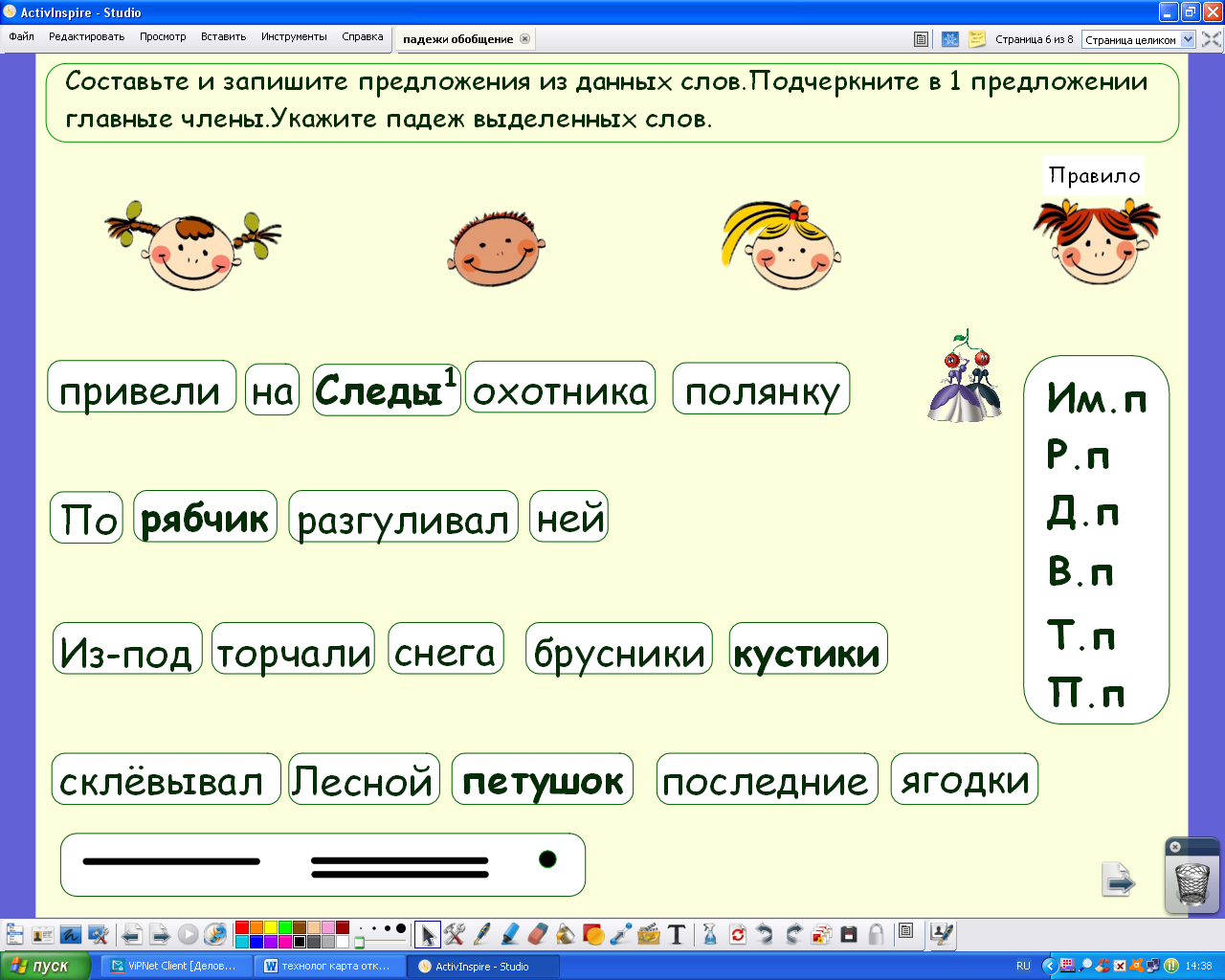Screen dimensions: 1225x980
Task: Activate the Select arrow tool
Action: point(427,935)
